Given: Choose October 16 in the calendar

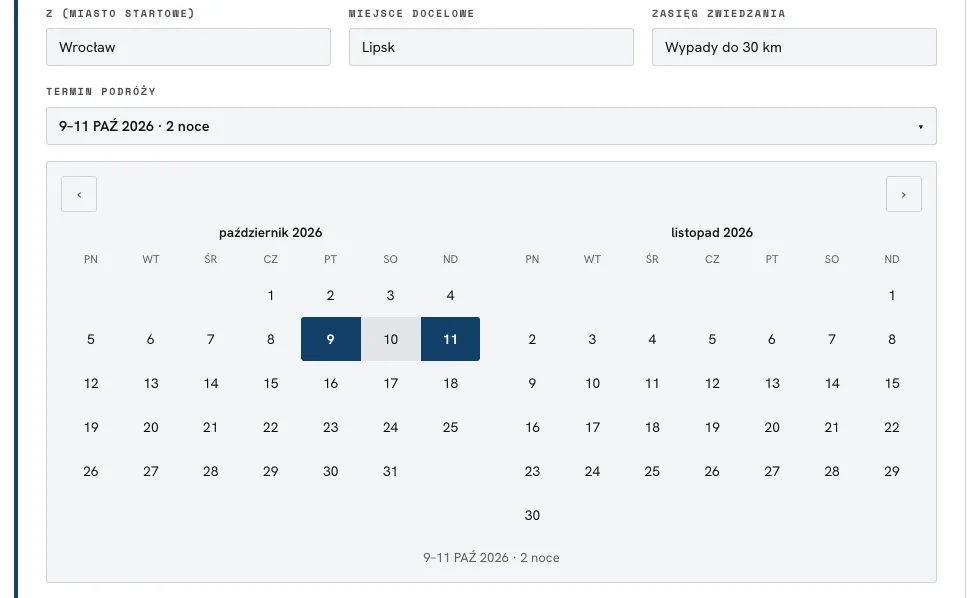Looking at the screenshot, I should tap(331, 383).
